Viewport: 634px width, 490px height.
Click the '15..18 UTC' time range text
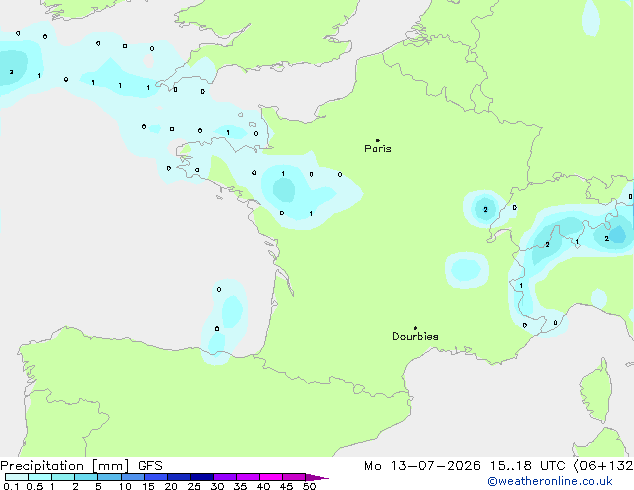pyautogui.click(x=527, y=466)
